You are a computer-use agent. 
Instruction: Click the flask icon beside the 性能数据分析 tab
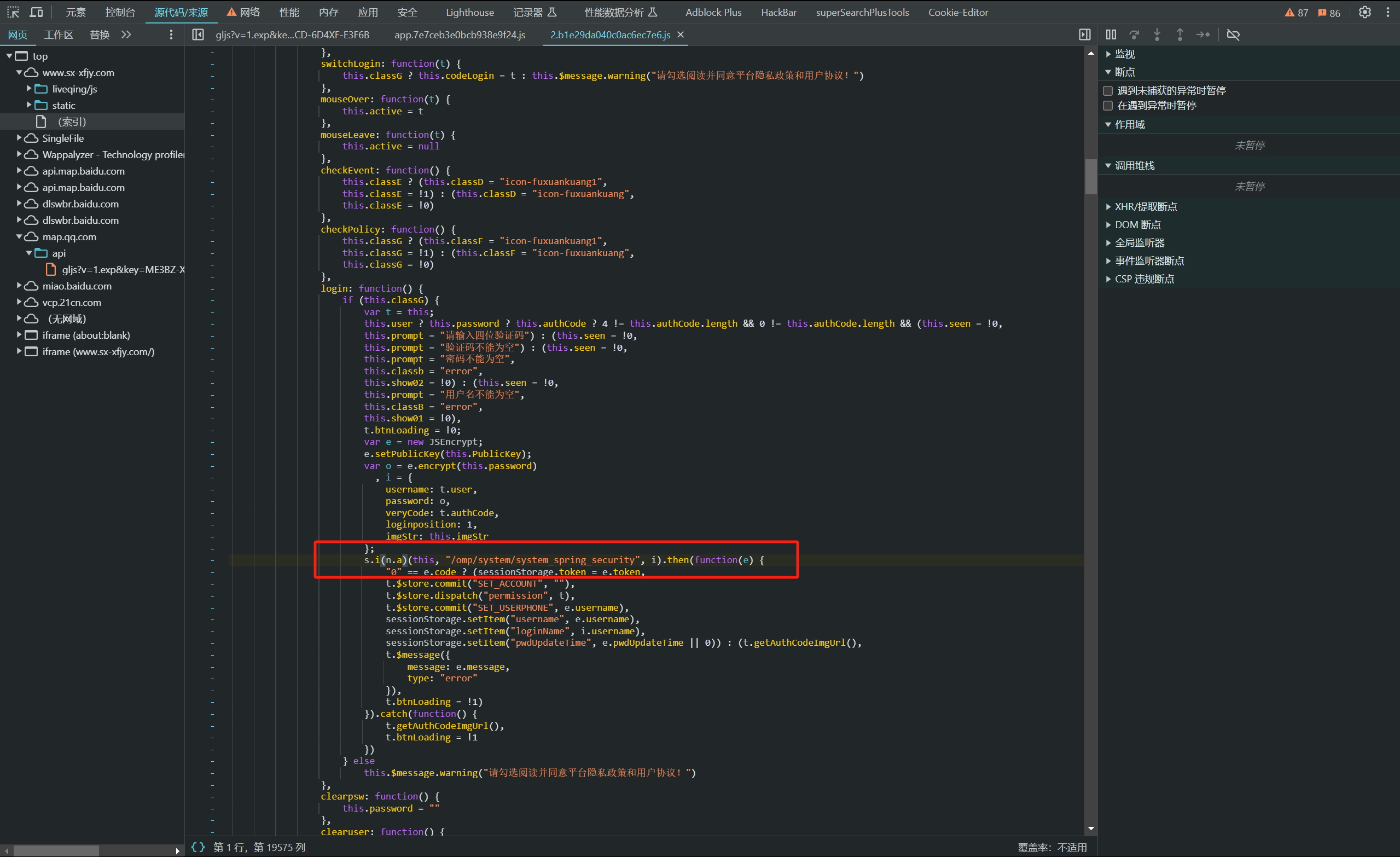coord(652,12)
